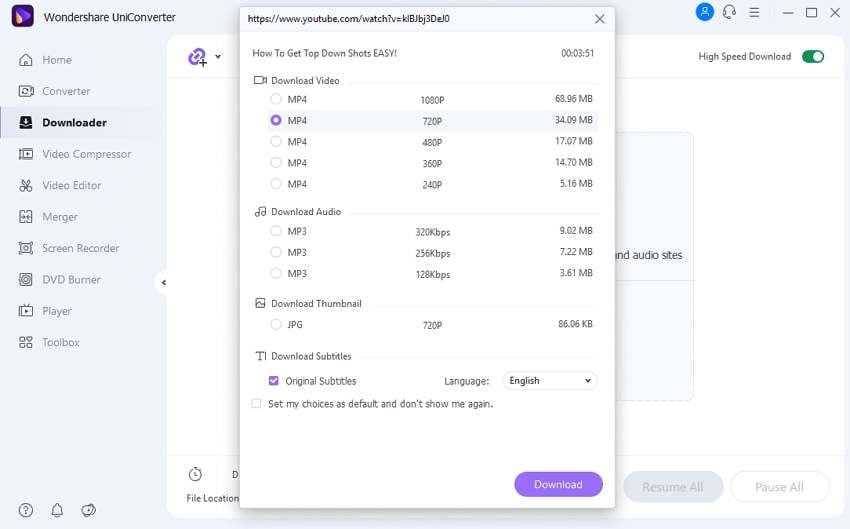Go to Video Compressor in sidebar

click(86, 154)
